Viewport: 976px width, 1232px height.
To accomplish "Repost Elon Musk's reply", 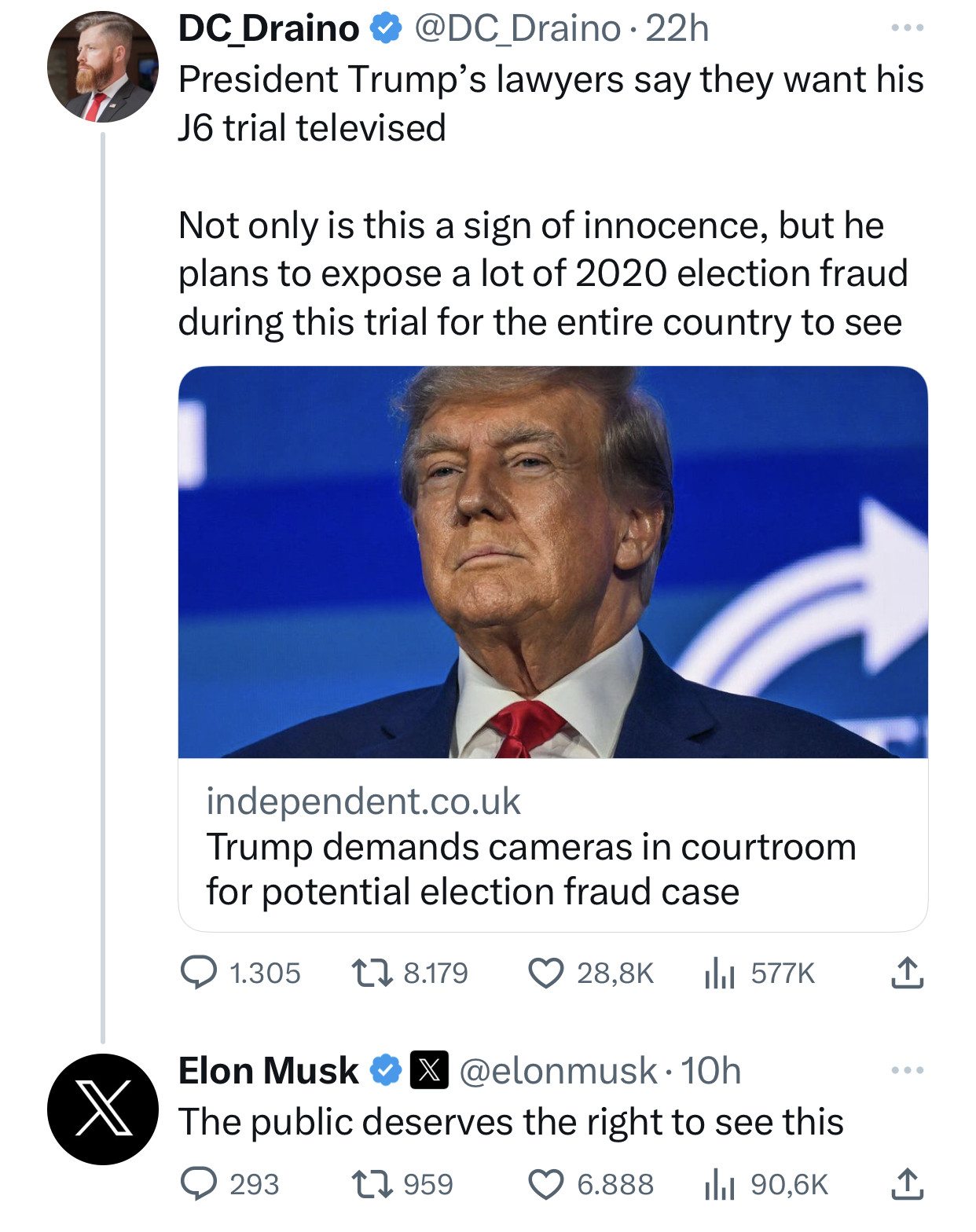I will pos(372,1183).
